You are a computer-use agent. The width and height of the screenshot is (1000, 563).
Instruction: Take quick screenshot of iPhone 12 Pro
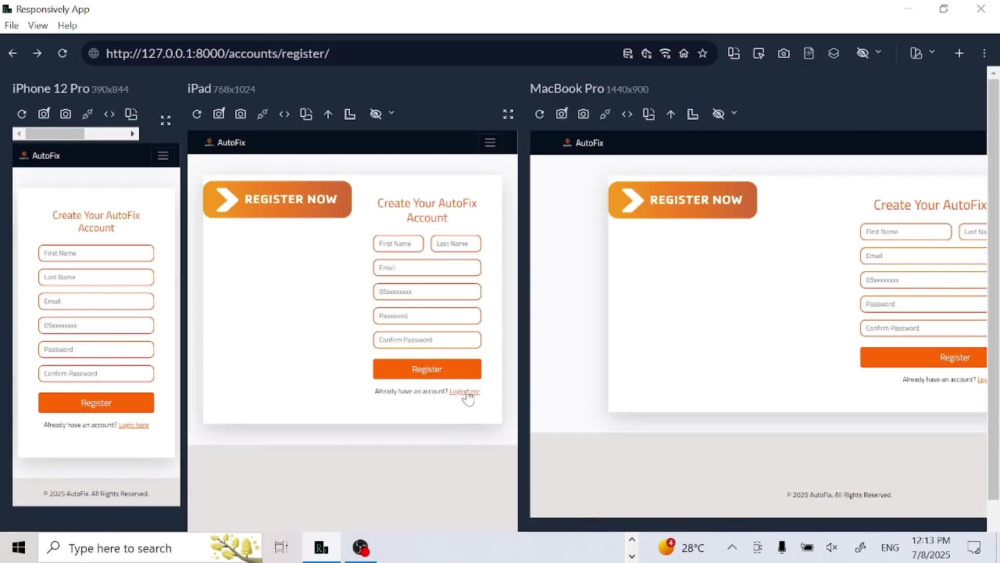point(43,114)
